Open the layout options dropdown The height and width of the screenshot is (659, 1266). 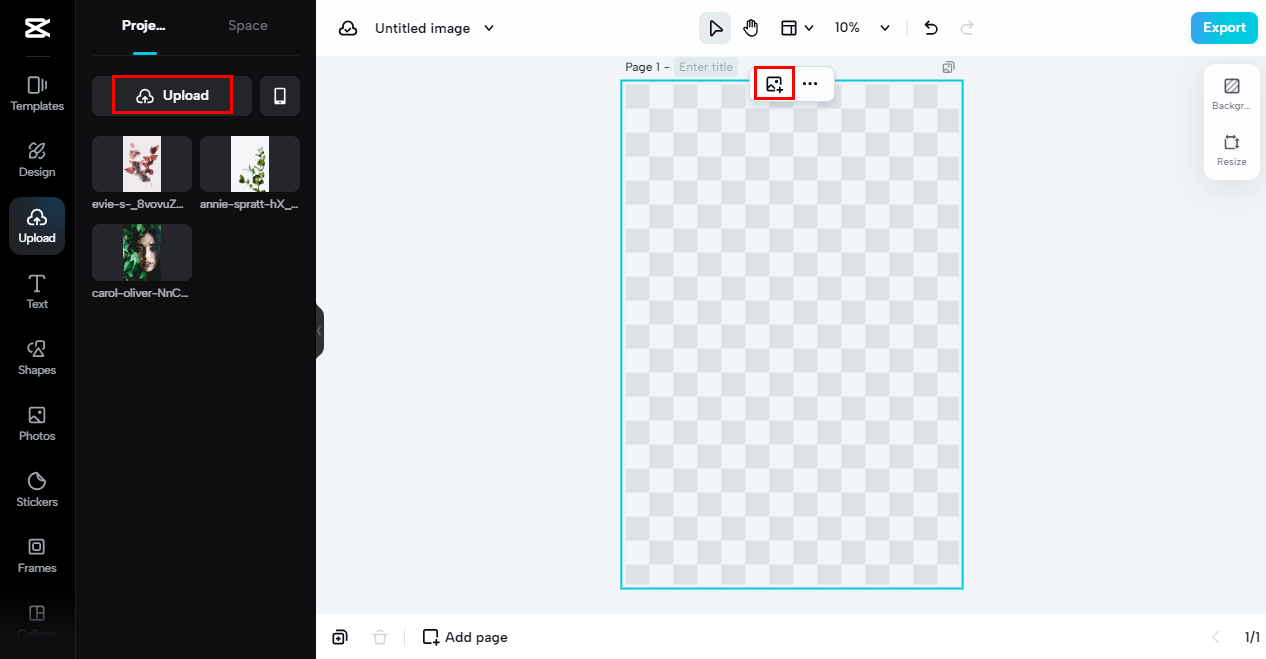797,28
